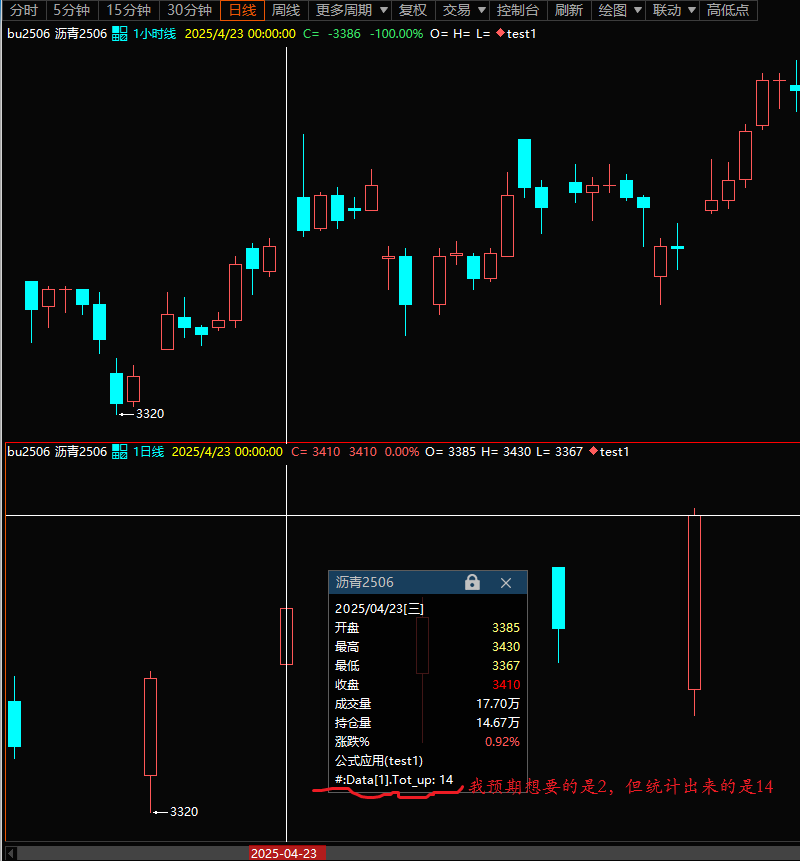Switch to the 周线 period tab
Image resolution: width=800 pixels, height=861 pixels.
point(286,10)
